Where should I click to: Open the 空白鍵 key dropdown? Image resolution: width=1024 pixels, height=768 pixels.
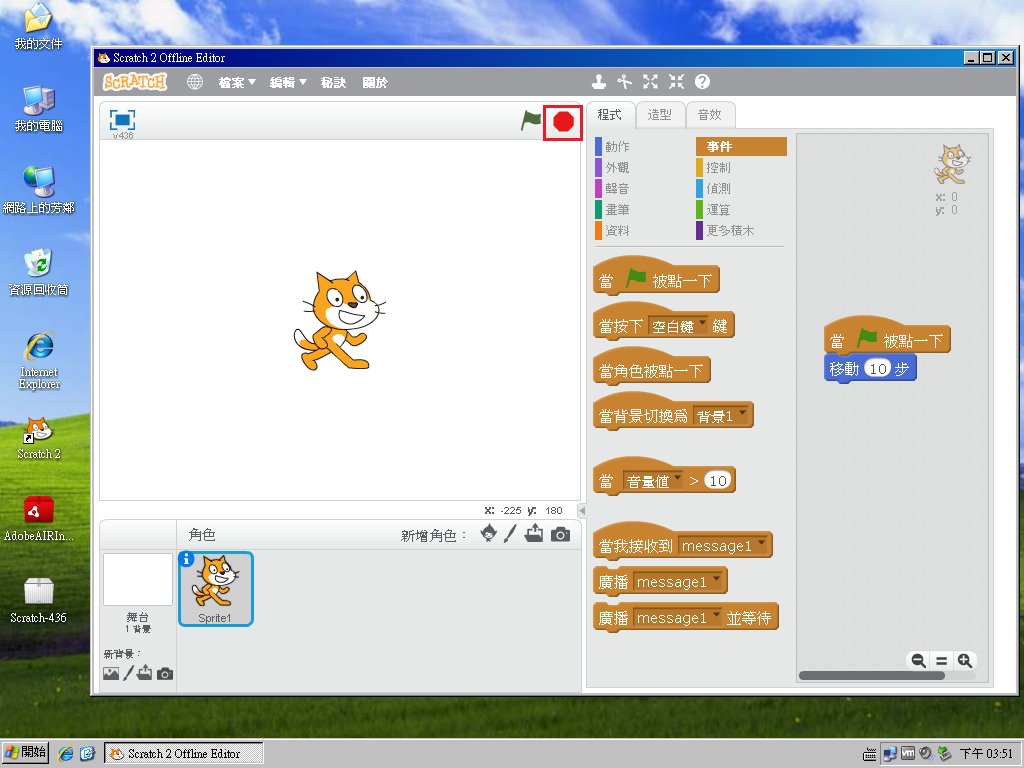tap(679, 326)
